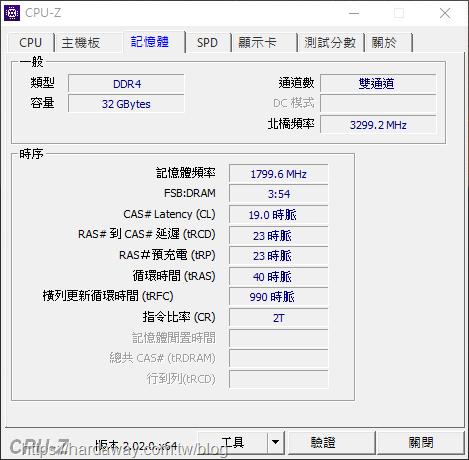Click the 2T command rate value
The height and width of the screenshot is (460, 469).
[279, 318]
